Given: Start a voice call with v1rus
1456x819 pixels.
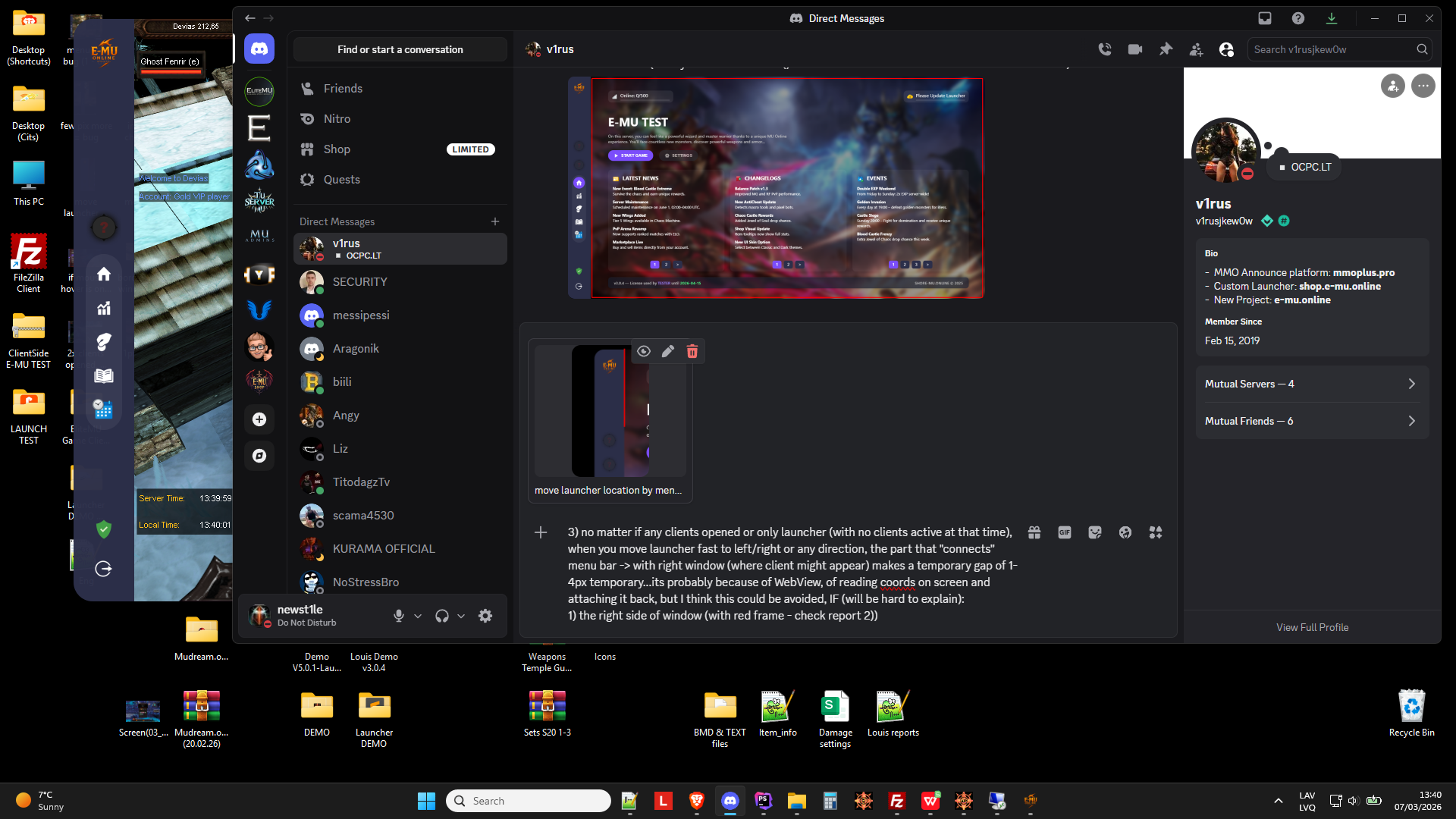Looking at the screenshot, I should point(1105,49).
